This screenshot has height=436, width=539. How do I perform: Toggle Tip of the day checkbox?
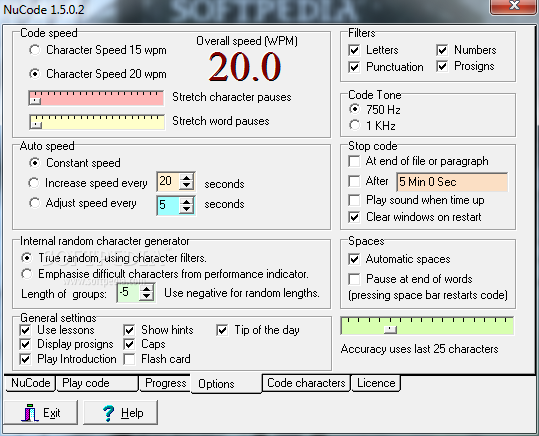click(222, 330)
